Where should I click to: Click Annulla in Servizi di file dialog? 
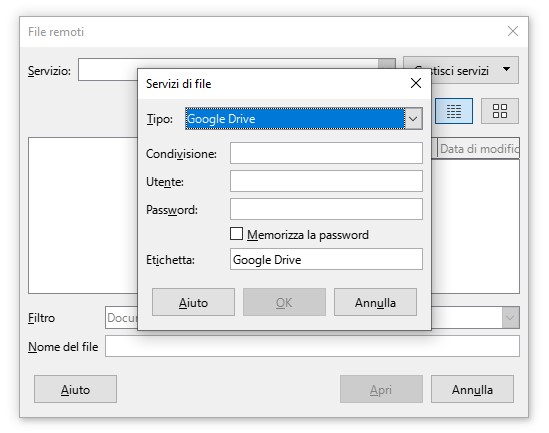tap(375, 302)
